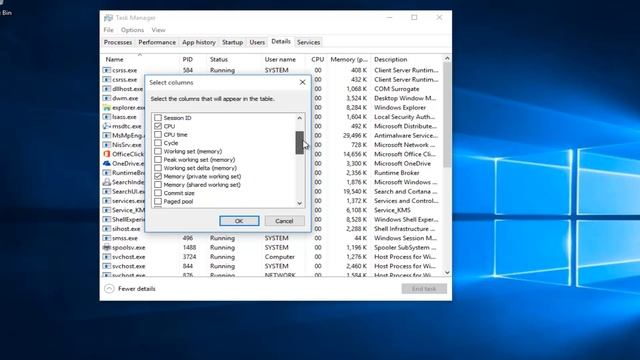
Task: Cancel the Select columns dialog
Action: pyautogui.click(x=284, y=221)
